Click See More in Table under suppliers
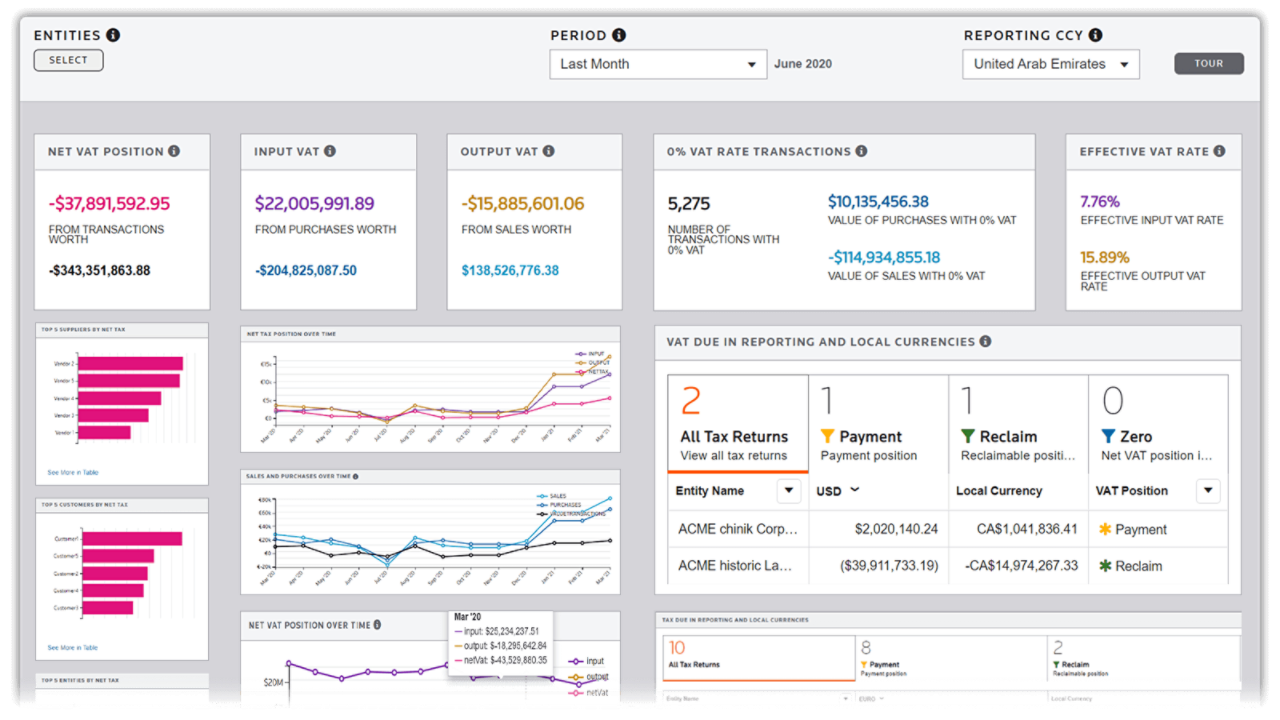1280x720 pixels. (73, 472)
